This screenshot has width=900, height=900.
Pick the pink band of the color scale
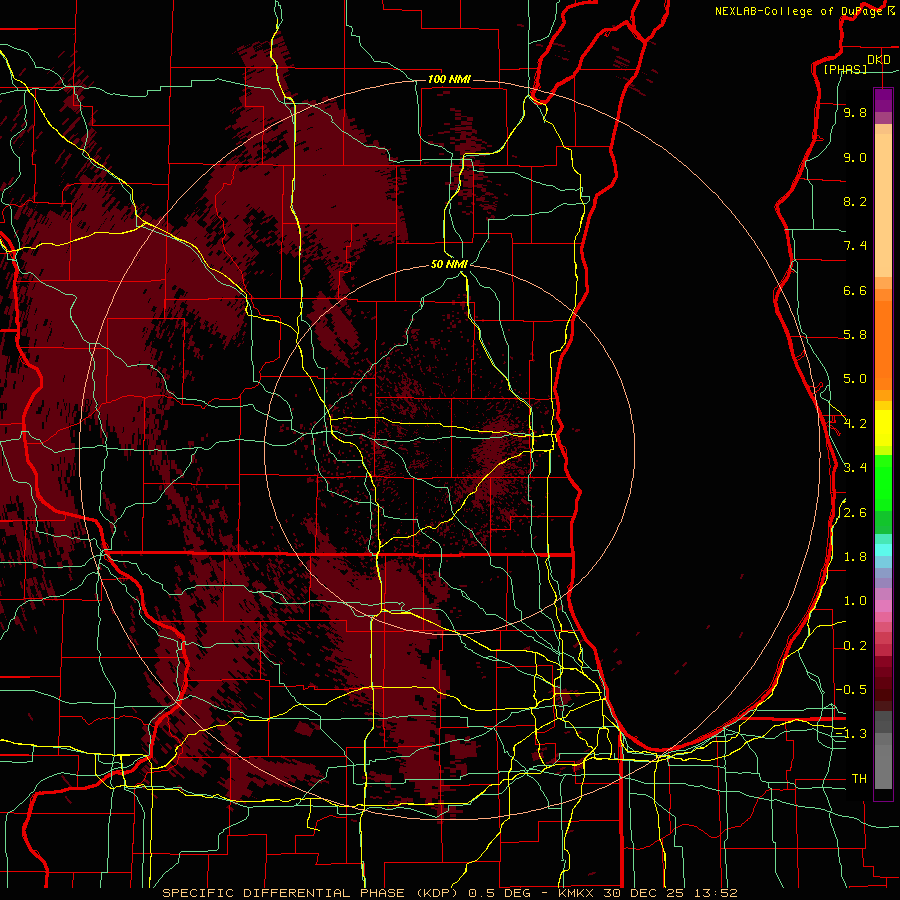883,606
